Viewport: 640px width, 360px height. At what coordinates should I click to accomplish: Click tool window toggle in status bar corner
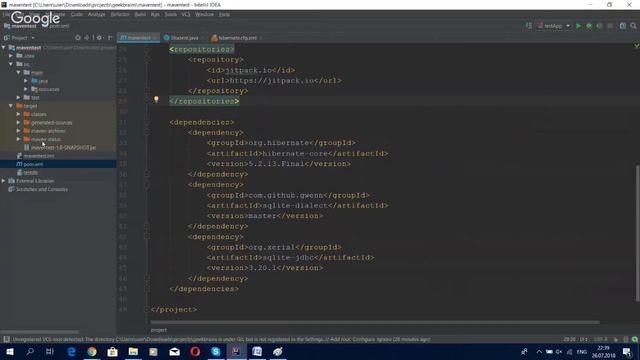click(6, 339)
